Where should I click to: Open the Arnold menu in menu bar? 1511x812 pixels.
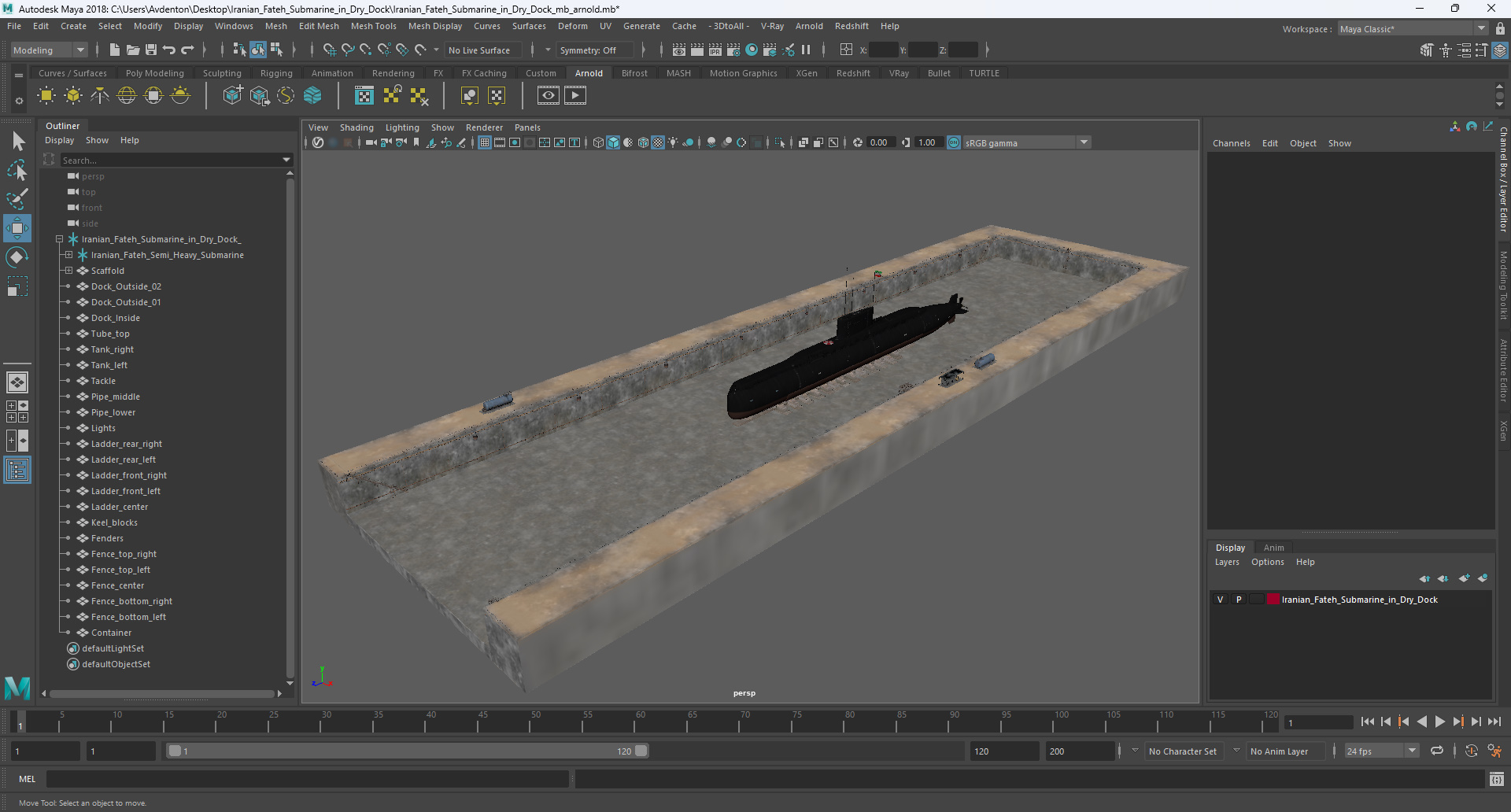pos(809,26)
